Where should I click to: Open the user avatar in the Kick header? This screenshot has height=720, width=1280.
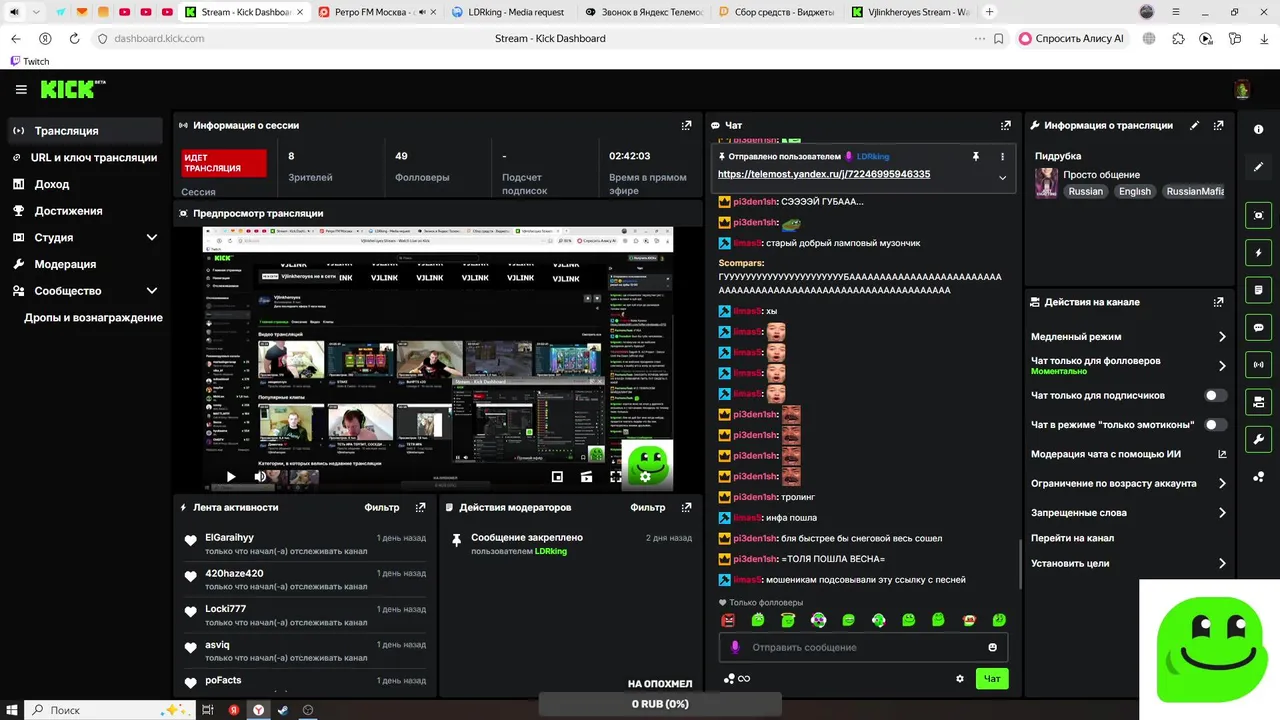pos(1242,90)
